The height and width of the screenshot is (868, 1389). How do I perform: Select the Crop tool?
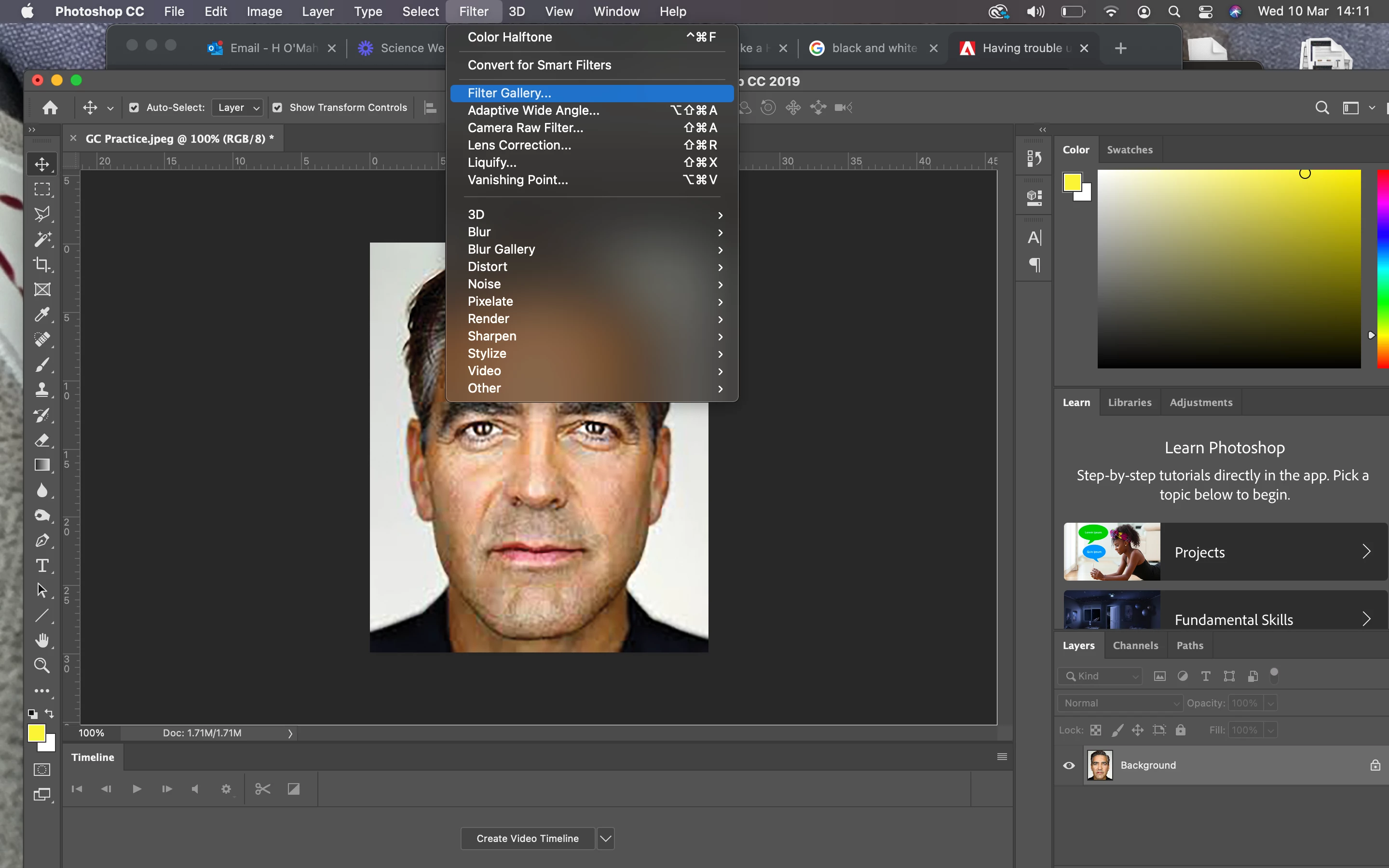click(42, 265)
